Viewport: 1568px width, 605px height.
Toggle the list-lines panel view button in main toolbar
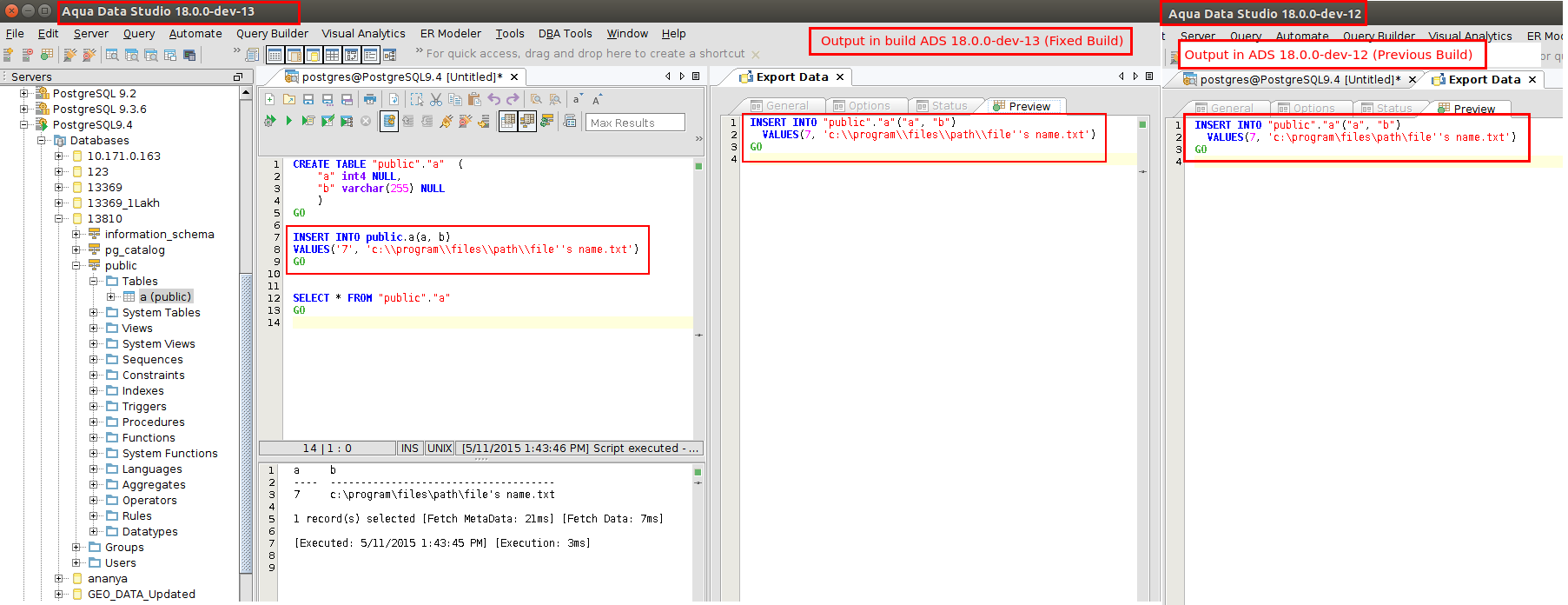pyautogui.click(x=371, y=55)
